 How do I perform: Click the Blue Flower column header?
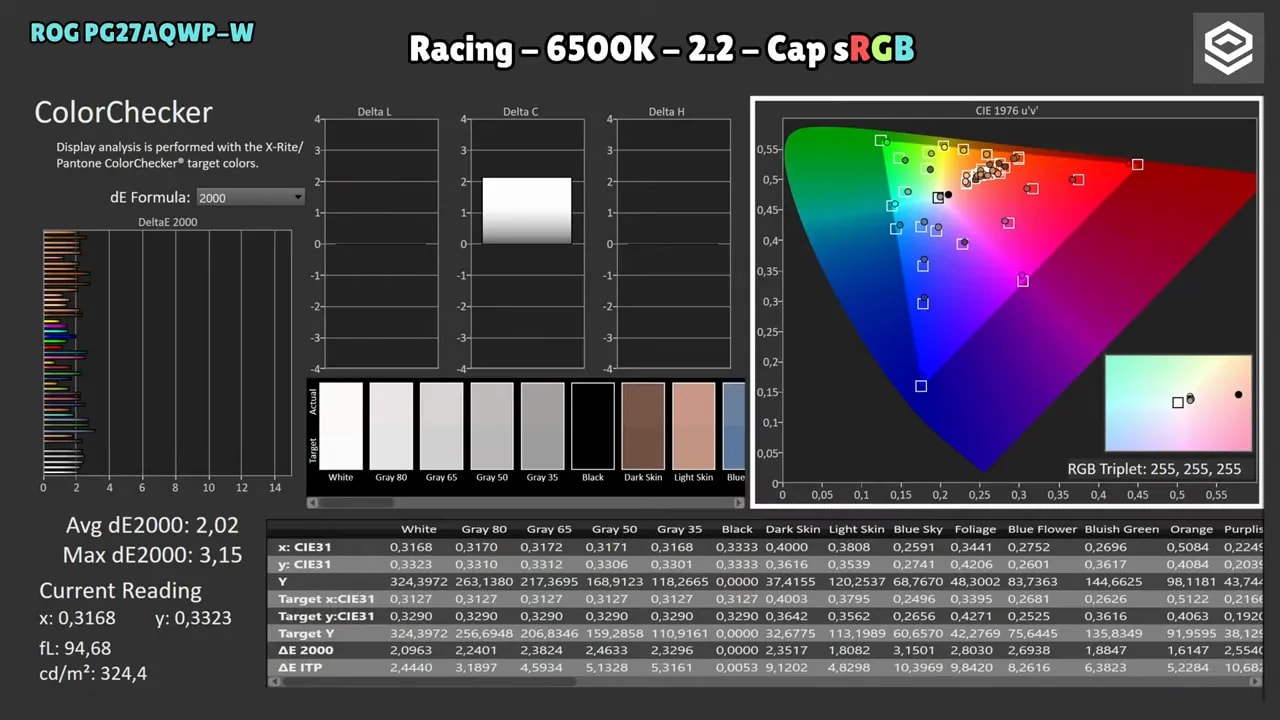click(x=1042, y=529)
